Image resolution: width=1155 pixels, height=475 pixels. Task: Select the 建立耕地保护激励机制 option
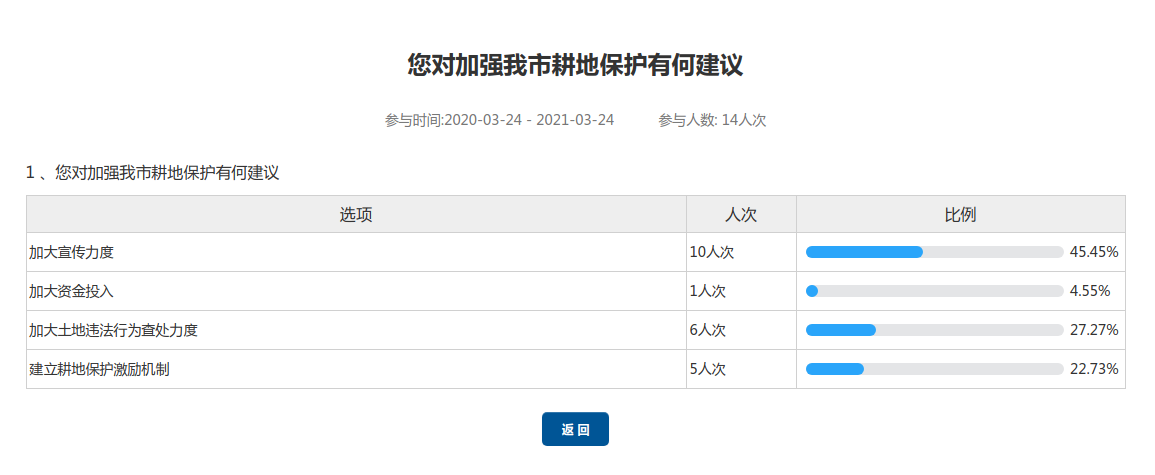pyautogui.click(x=99, y=369)
